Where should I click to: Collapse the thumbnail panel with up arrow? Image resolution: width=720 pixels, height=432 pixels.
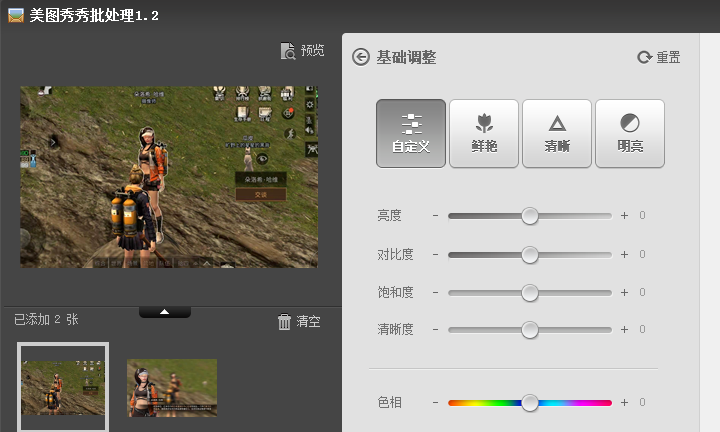(x=165, y=312)
